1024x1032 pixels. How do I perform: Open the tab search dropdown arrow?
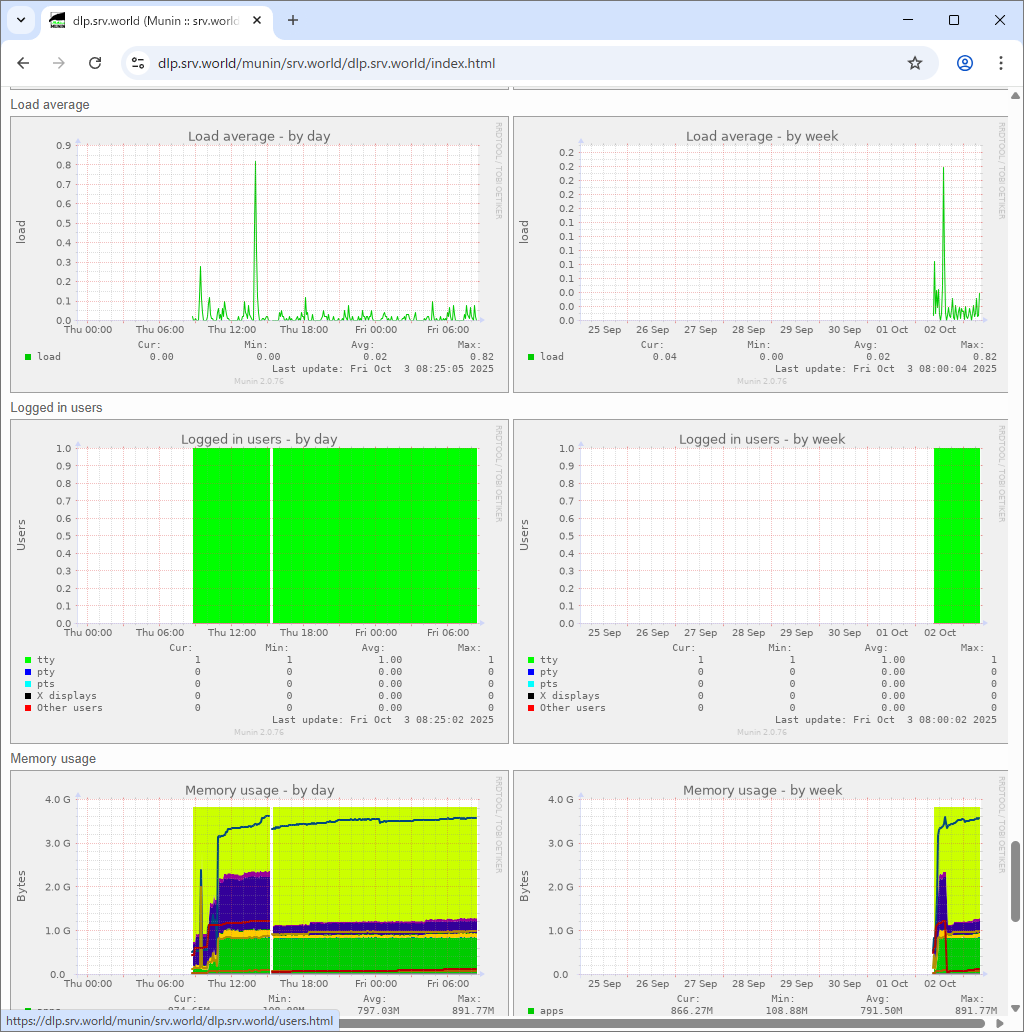point(20,20)
